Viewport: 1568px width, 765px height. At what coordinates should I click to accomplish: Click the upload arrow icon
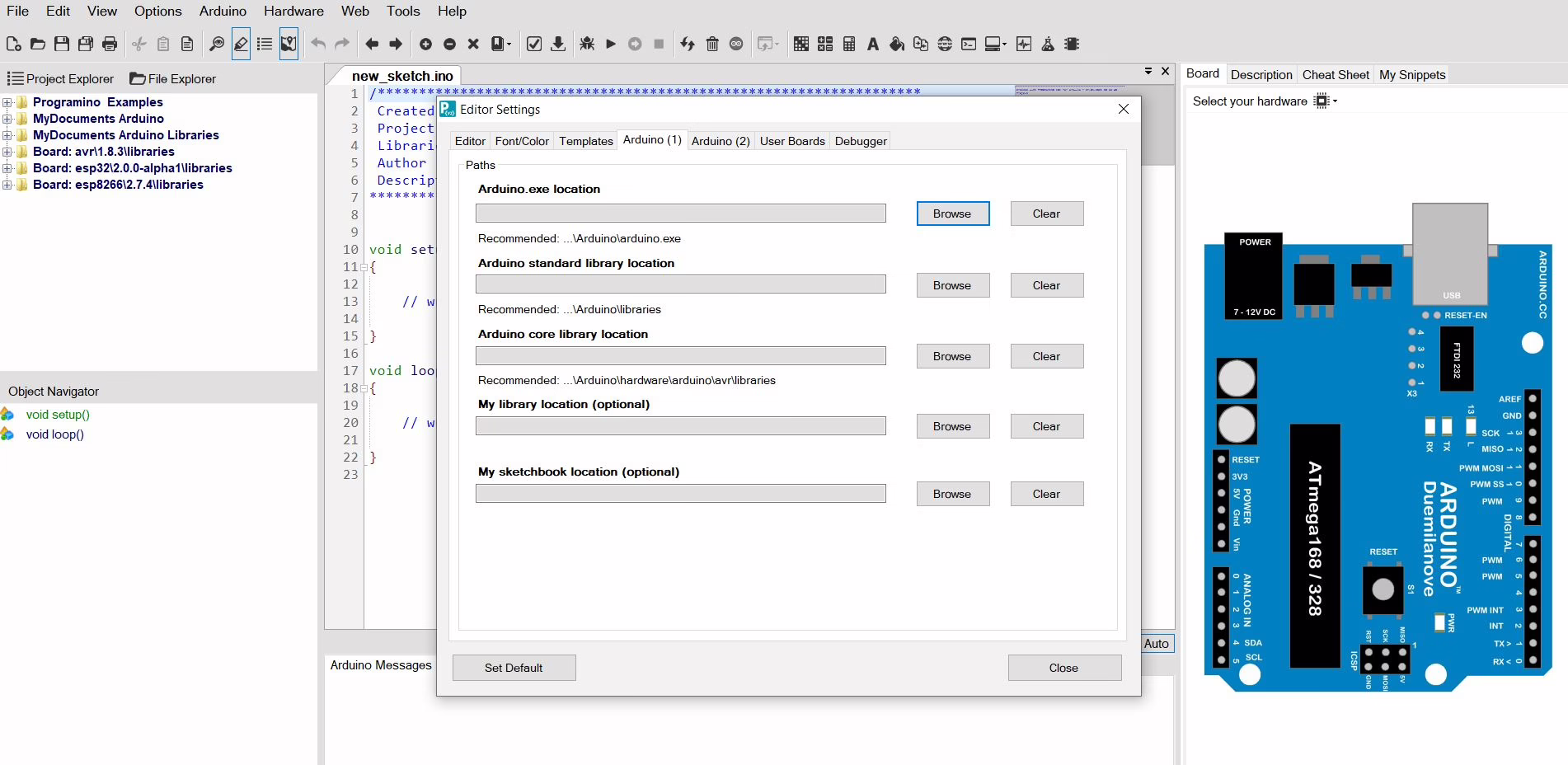point(558,45)
